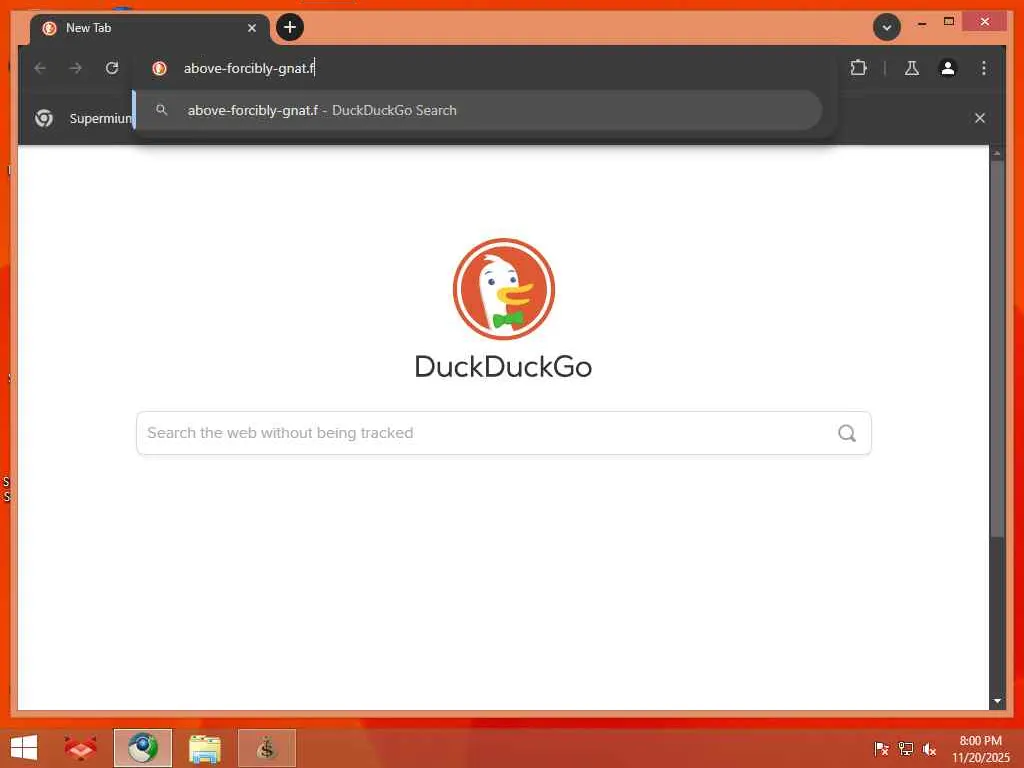Click the Supermium logo in infobar

coord(44,118)
